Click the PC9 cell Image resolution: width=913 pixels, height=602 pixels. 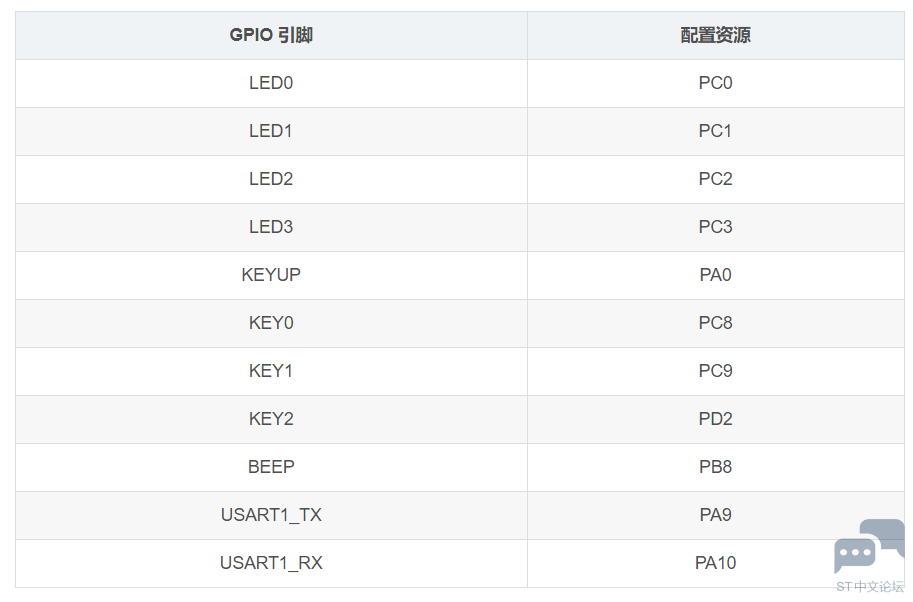pyautogui.click(x=716, y=371)
